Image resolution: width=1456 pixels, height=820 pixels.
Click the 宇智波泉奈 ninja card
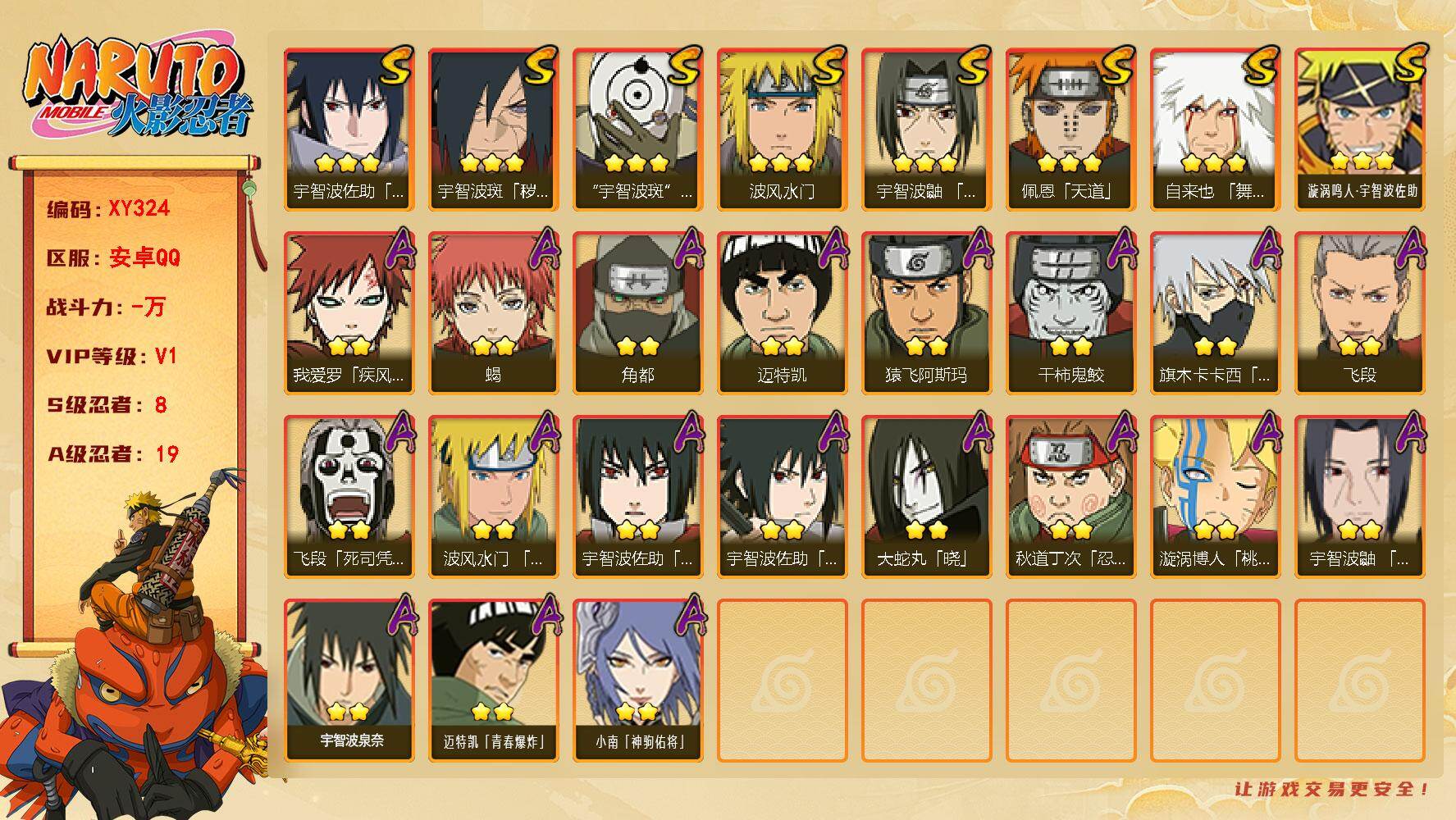349,681
